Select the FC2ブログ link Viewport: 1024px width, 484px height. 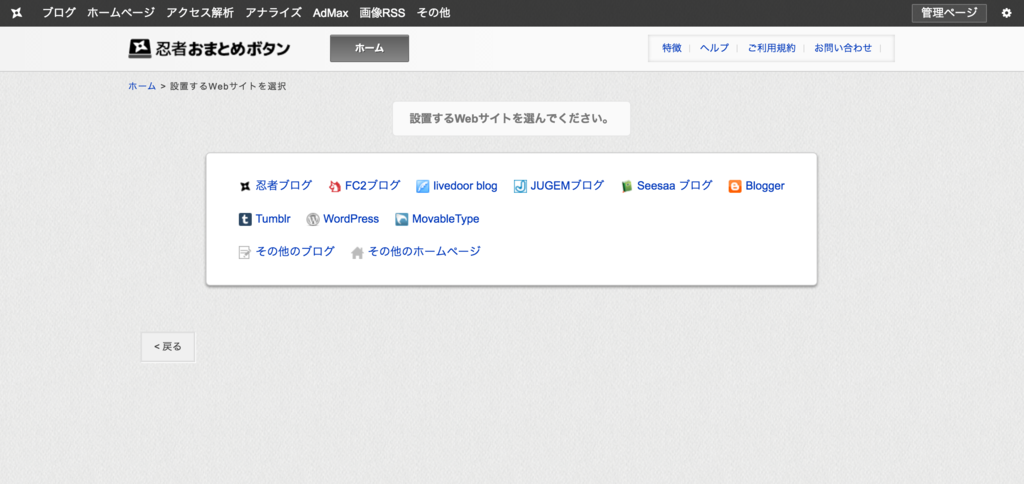click(x=372, y=186)
